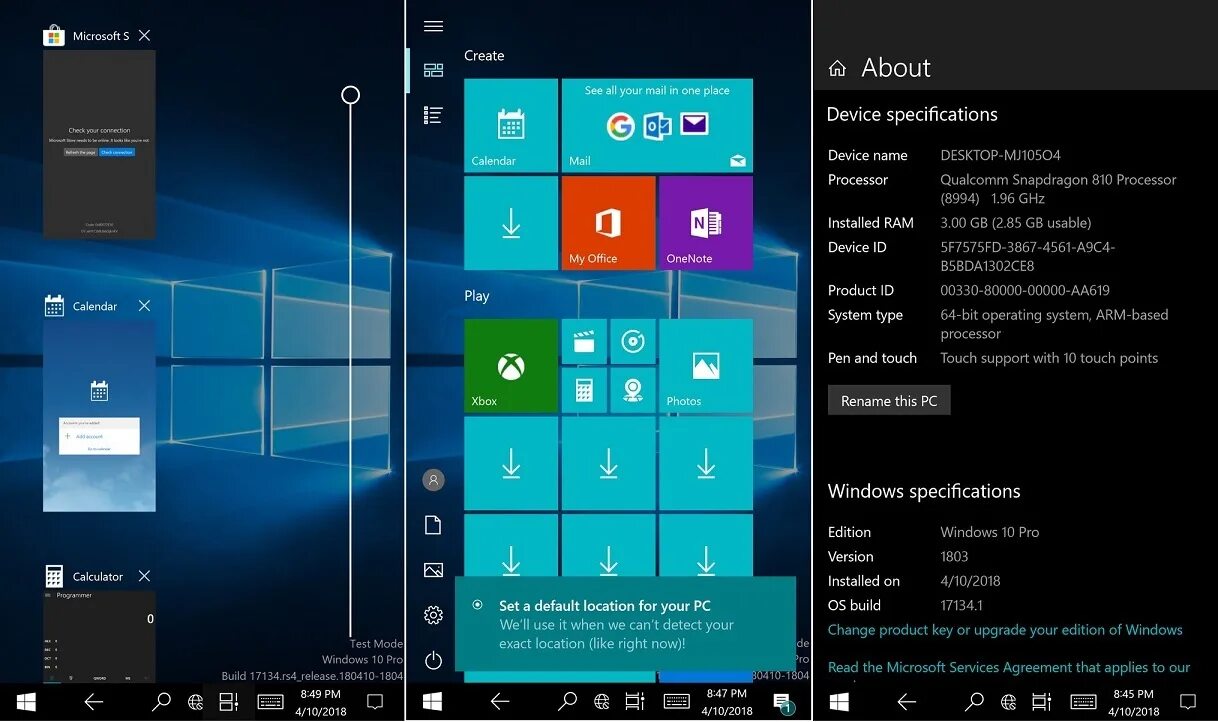Click the back arrow on the About screen taskbar
Screen dimensions: 1218x722
[906, 702]
